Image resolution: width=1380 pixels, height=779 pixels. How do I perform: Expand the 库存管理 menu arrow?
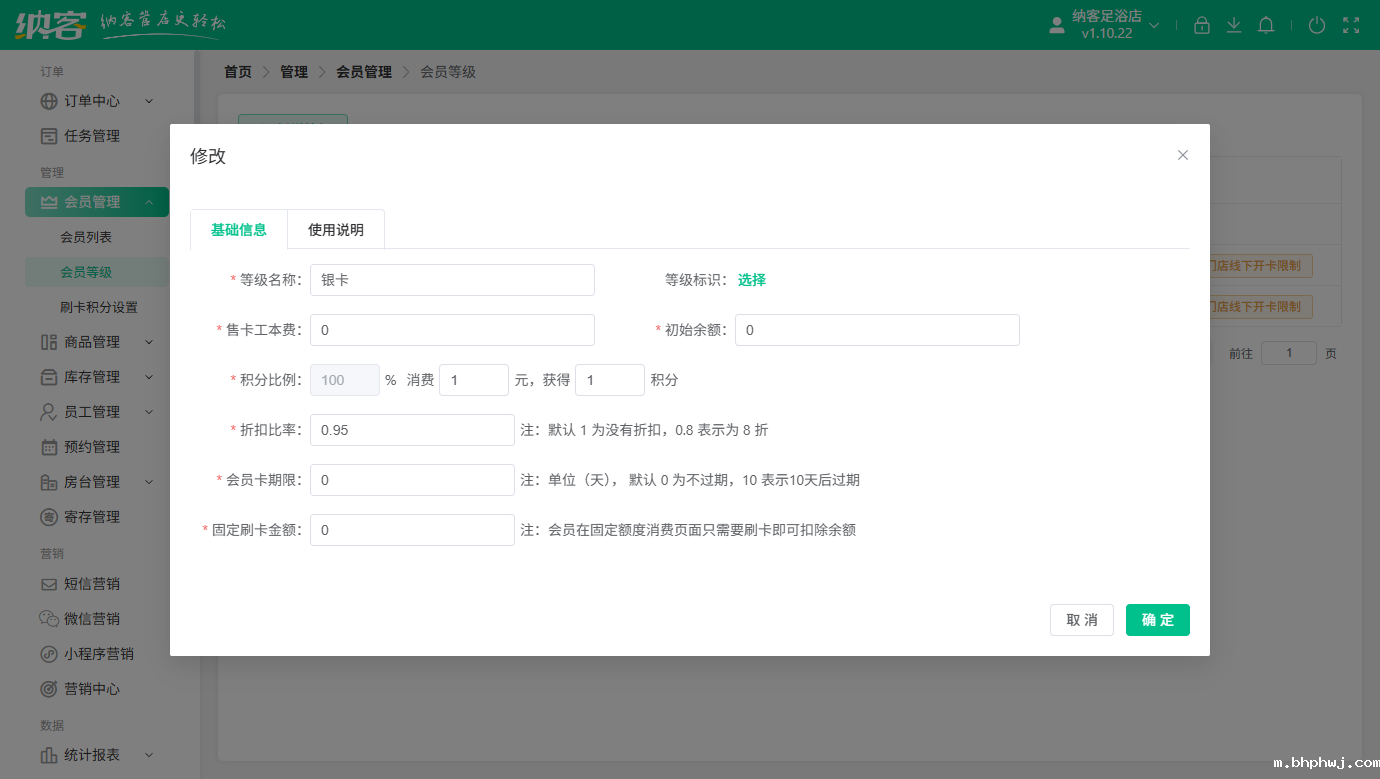[x=149, y=377]
